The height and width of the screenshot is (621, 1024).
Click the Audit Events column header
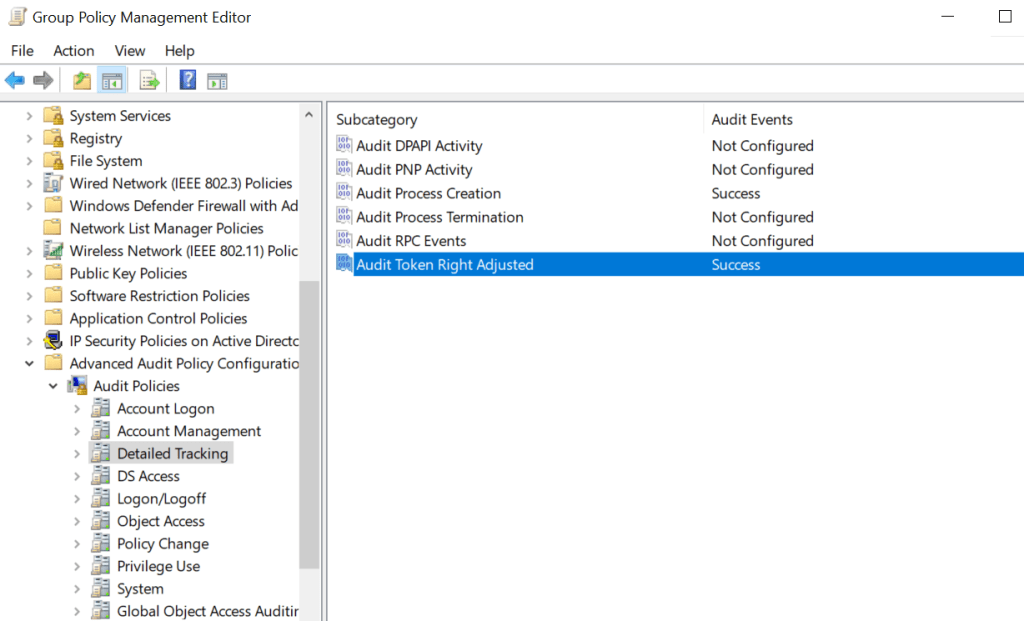point(752,120)
